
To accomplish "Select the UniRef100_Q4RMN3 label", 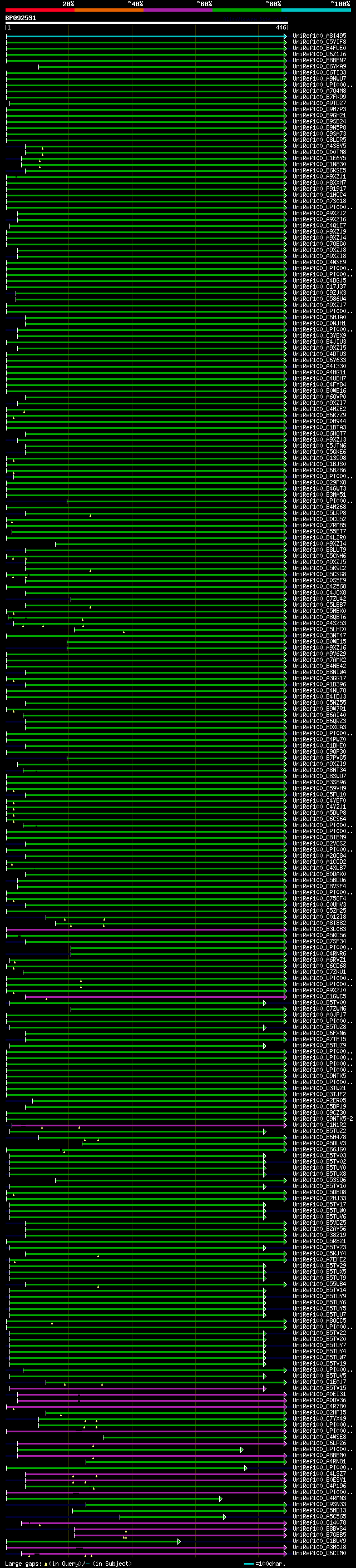I will click(x=319, y=1498).
